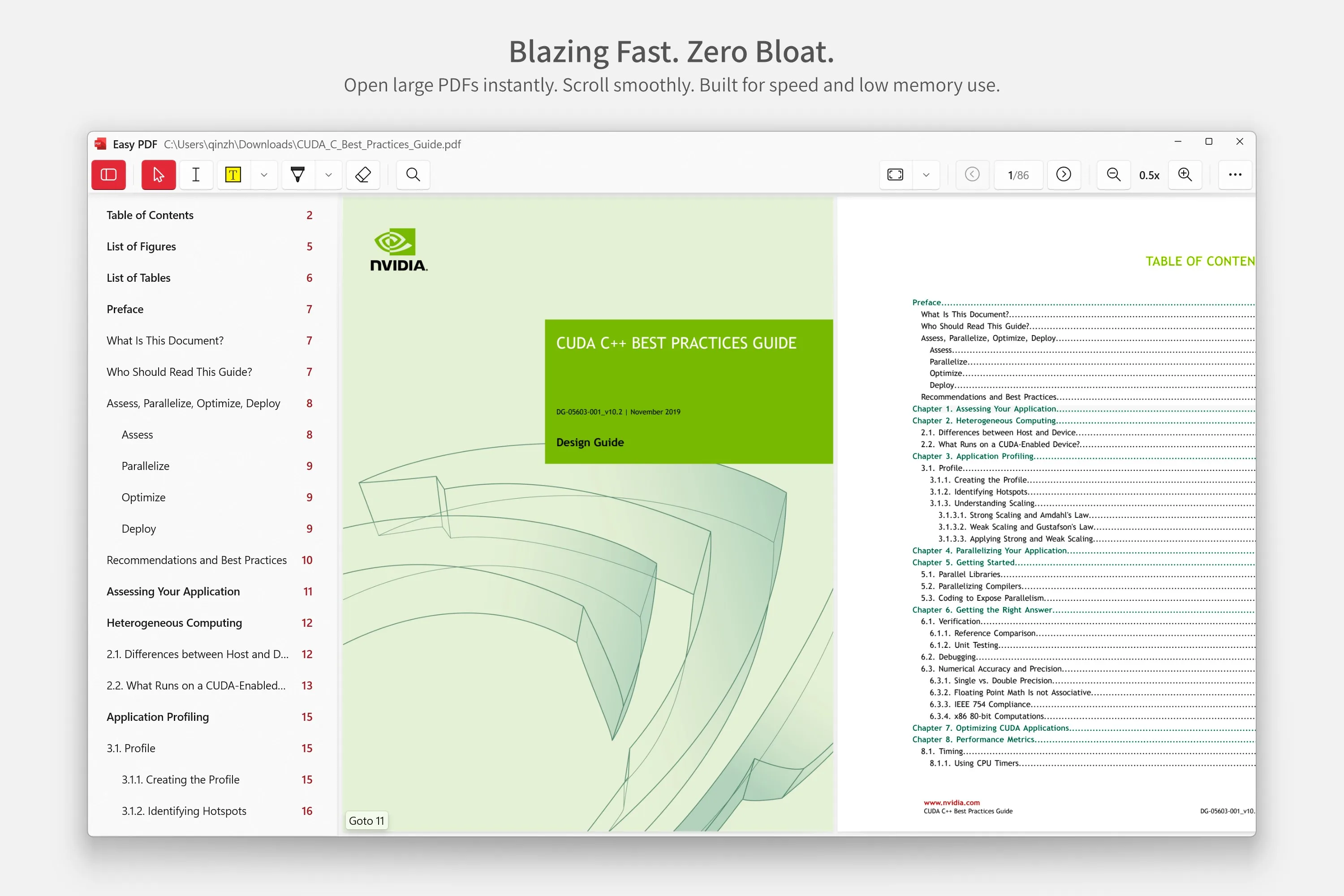Click the file path in title bar
This screenshot has height=896, width=1344.
[x=312, y=145]
